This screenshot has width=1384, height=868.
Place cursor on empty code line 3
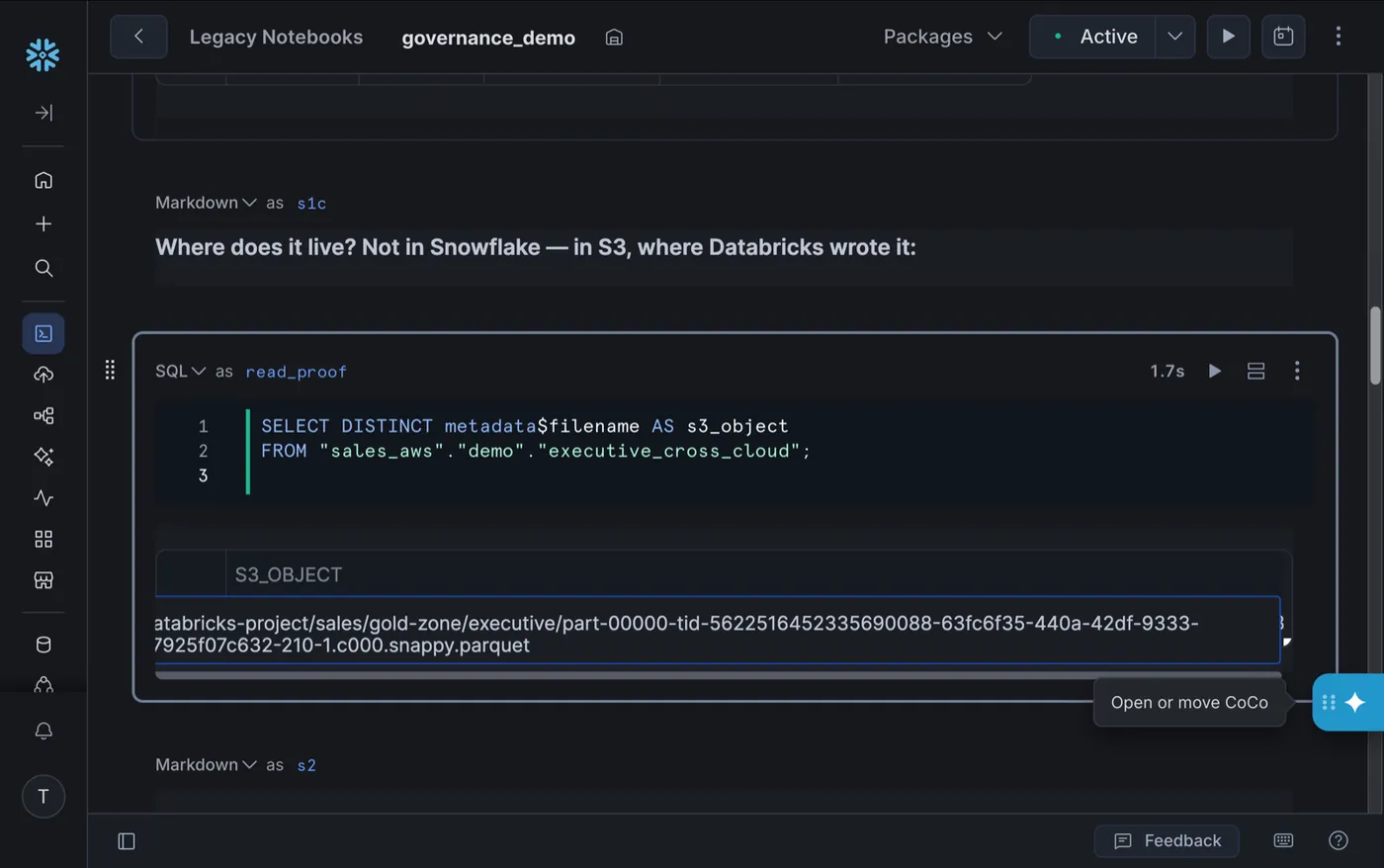(x=781, y=476)
